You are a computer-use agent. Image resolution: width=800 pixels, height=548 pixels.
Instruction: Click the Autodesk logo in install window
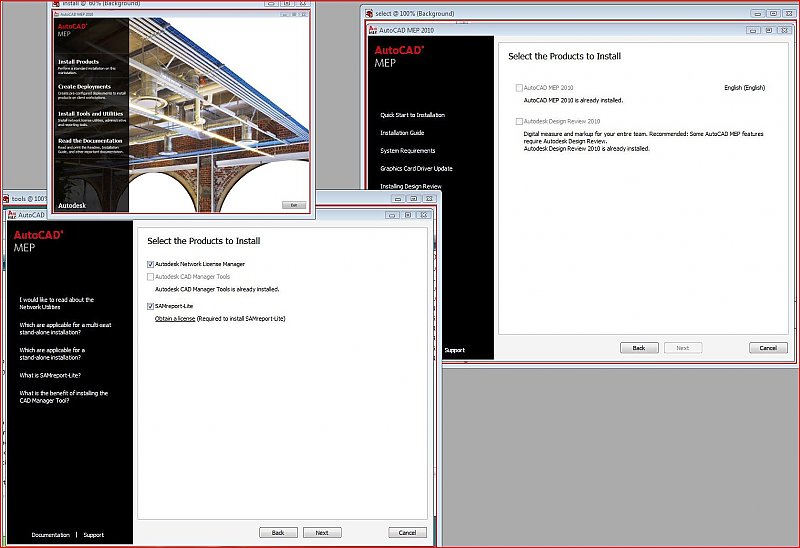[72, 206]
